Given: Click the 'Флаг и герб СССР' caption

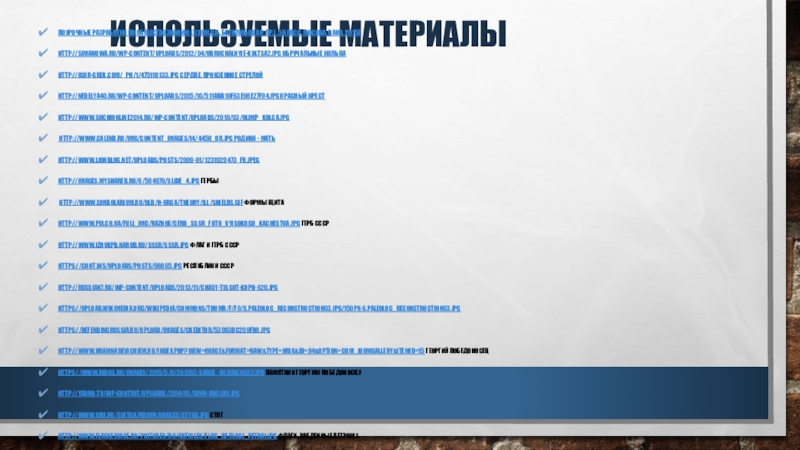Looking at the screenshot, I should pyautogui.click(x=214, y=245).
